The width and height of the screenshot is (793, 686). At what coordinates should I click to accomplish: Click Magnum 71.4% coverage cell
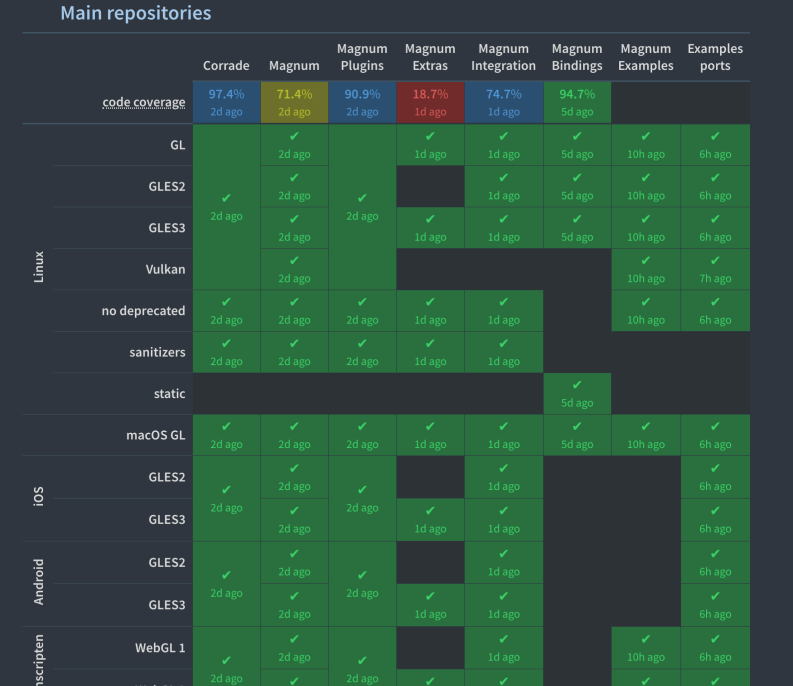point(294,102)
